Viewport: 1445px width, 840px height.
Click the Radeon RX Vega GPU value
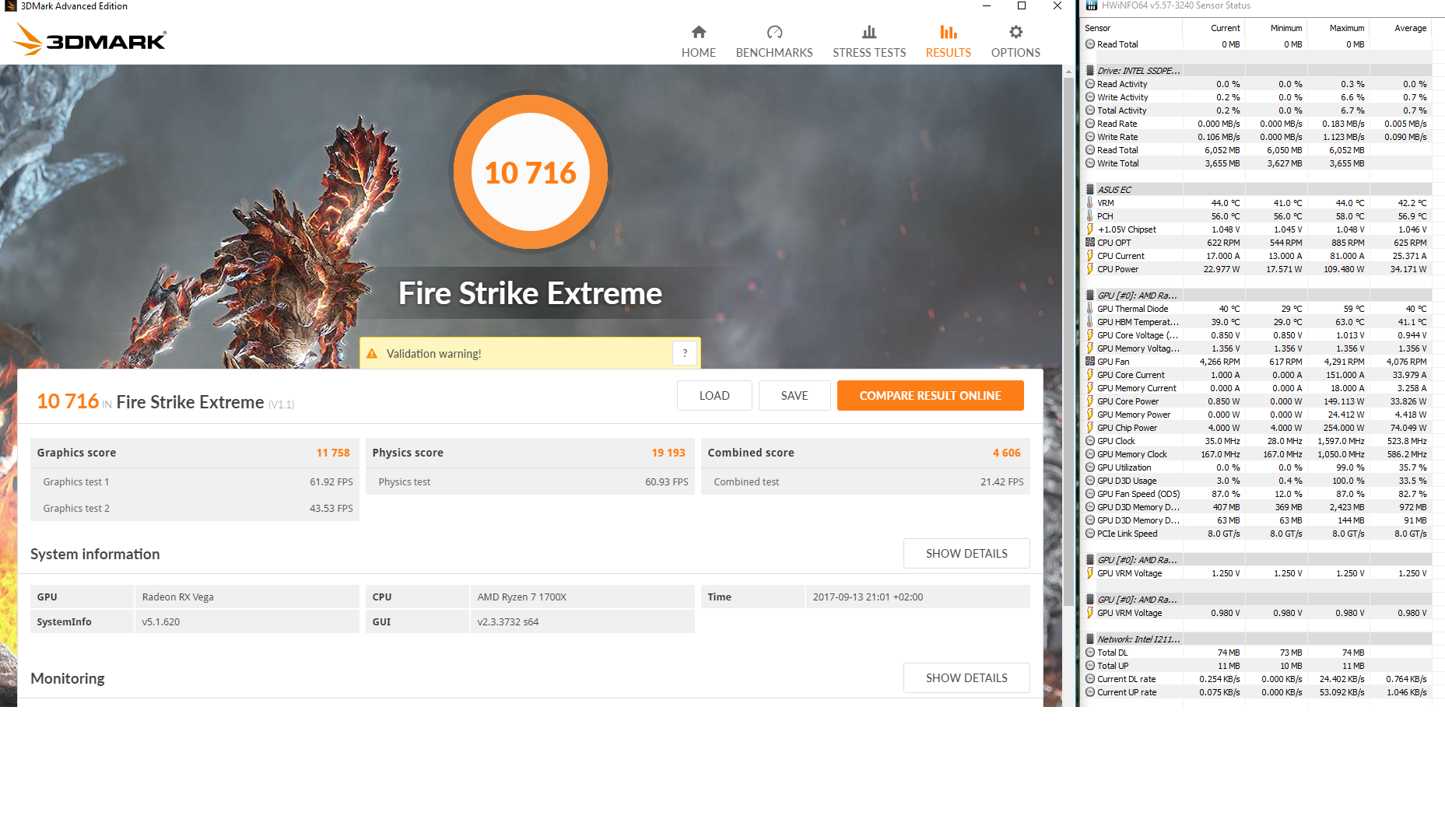(177, 597)
